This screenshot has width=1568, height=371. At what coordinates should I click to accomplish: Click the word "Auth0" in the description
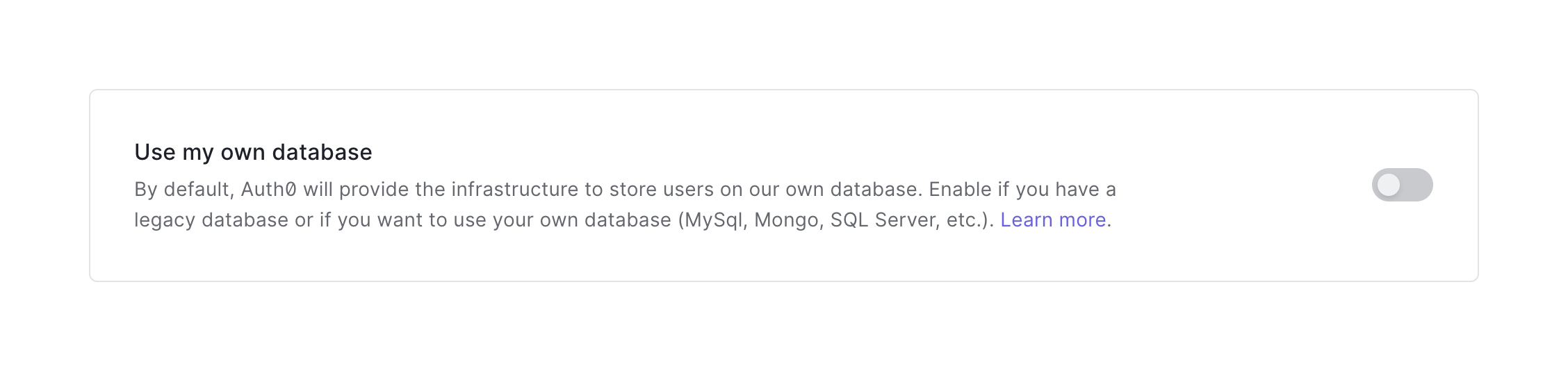(268, 190)
